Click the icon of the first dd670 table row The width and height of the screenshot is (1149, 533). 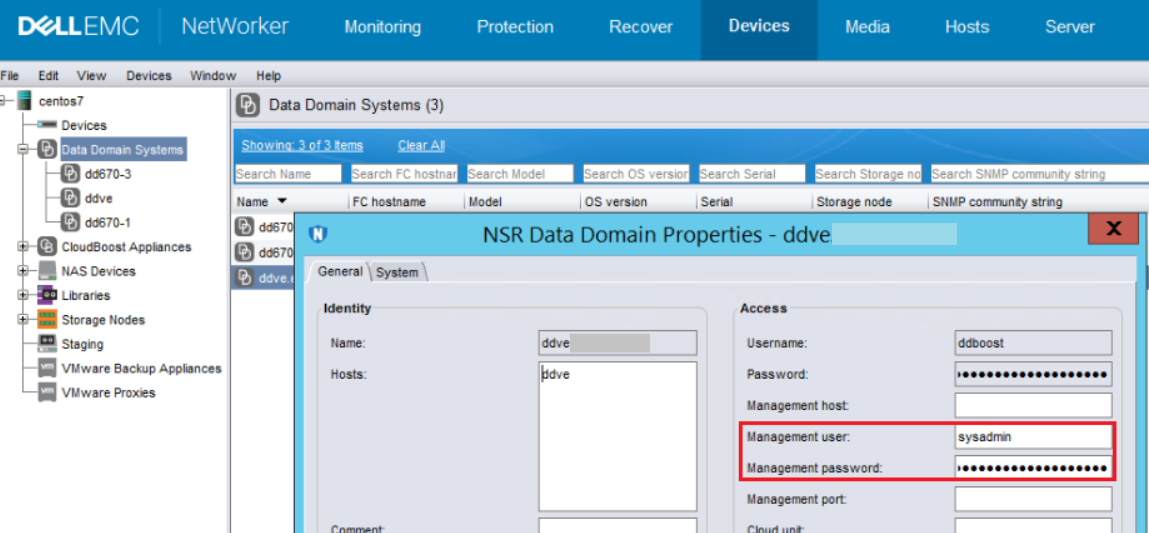244,227
